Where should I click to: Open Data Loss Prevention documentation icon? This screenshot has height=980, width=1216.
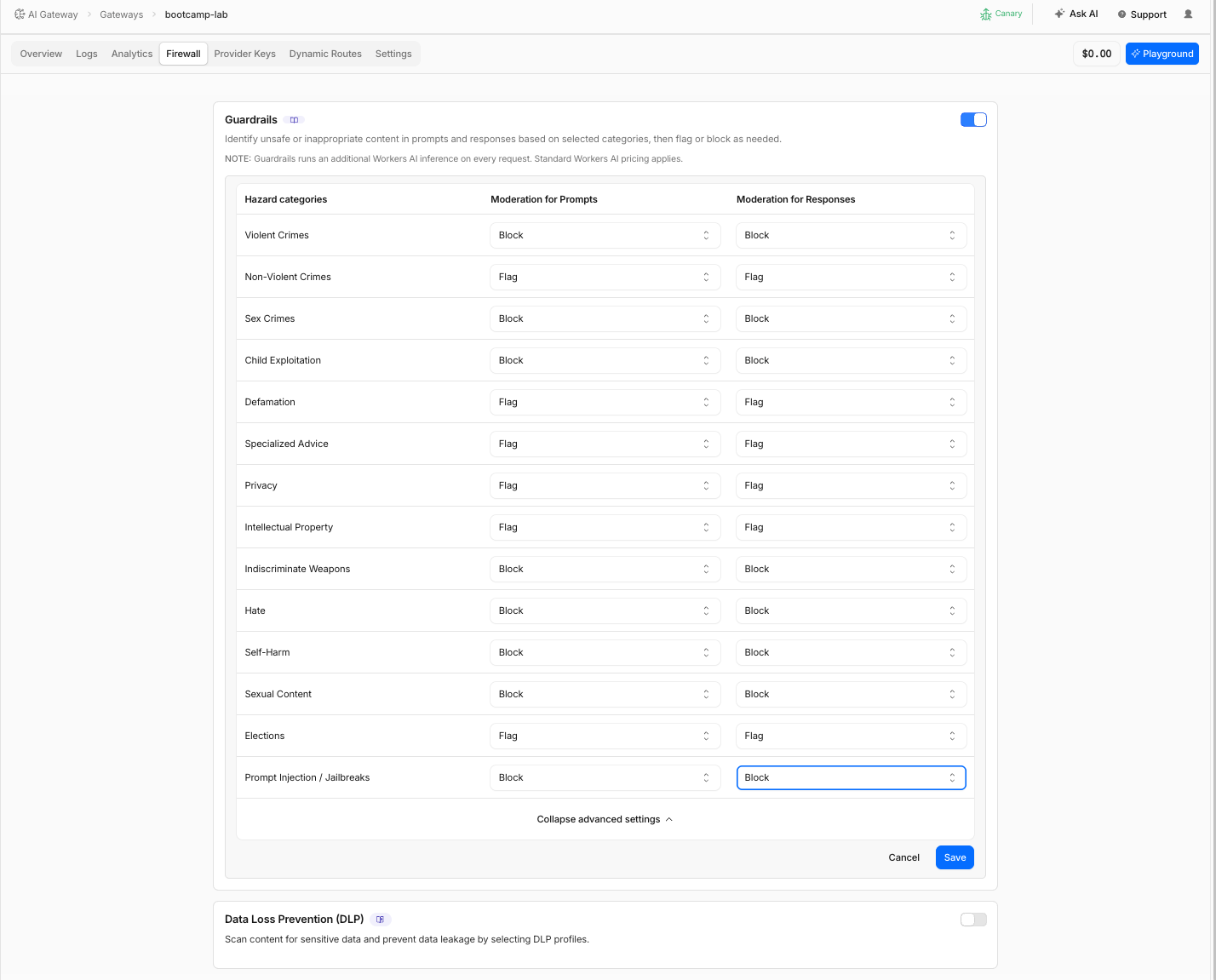[381, 920]
